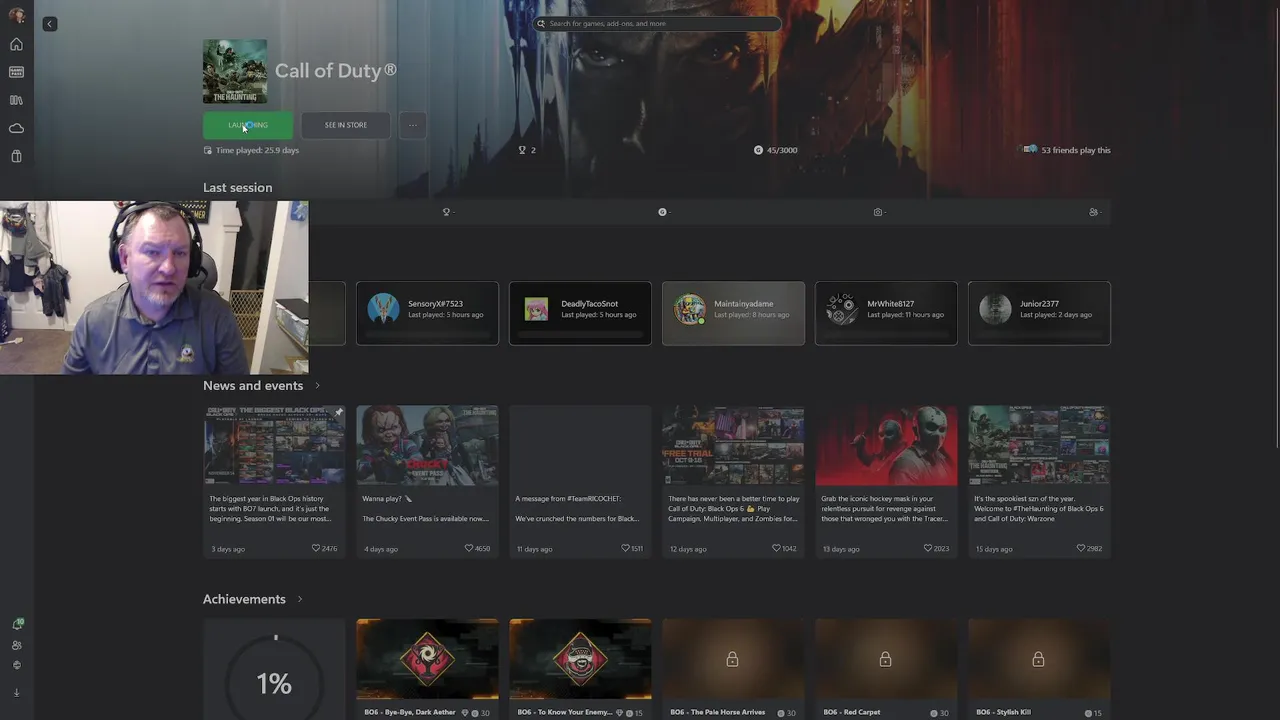1280x720 pixels.
Task: Expand Achievements section with its chevron
Action: [300, 599]
